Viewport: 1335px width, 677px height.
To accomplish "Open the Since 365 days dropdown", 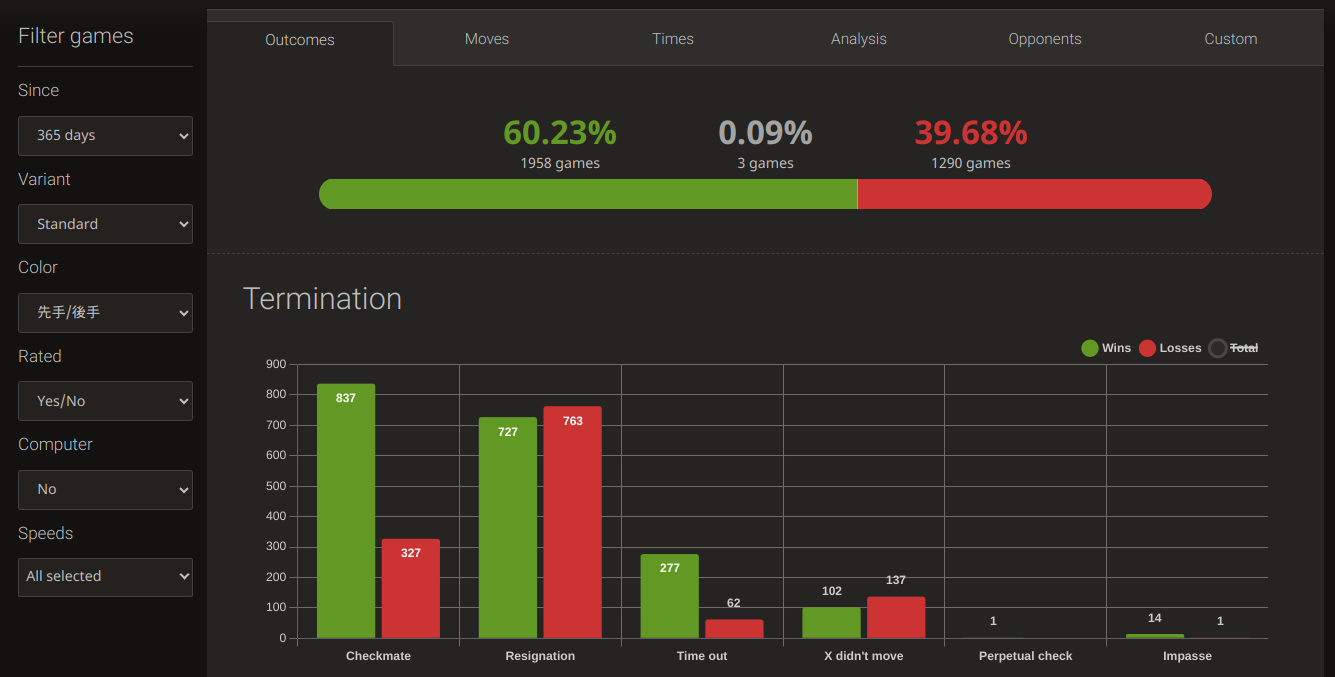I will [x=105, y=135].
